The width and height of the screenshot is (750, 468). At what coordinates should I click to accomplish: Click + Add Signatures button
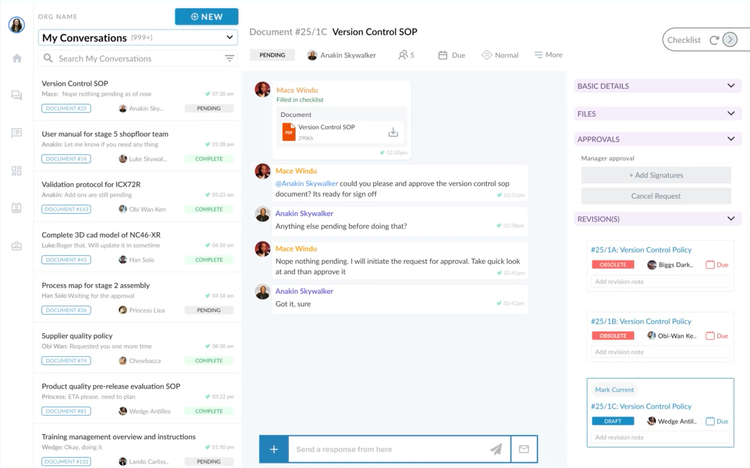[656, 175]
